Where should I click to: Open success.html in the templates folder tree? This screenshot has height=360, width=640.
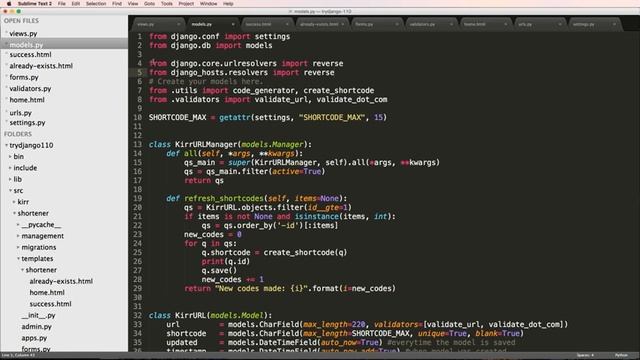[50, 304]
